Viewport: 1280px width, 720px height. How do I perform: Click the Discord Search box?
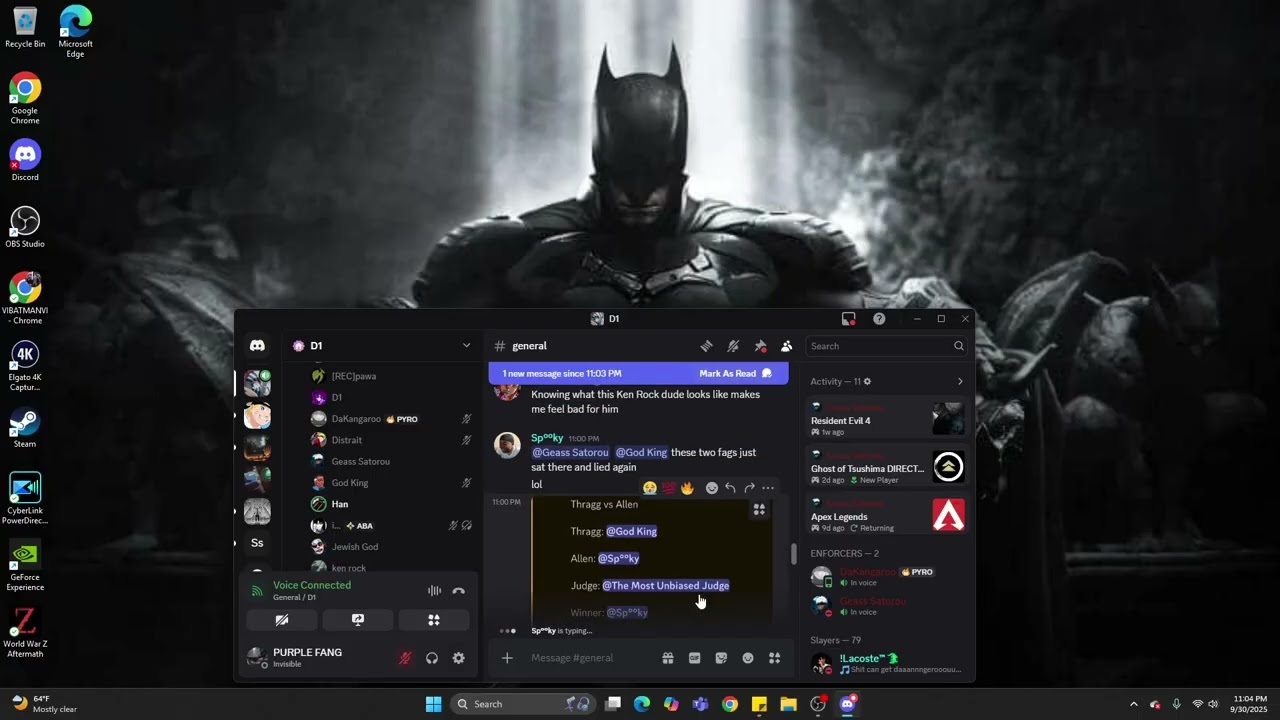[x=887, y=346]
